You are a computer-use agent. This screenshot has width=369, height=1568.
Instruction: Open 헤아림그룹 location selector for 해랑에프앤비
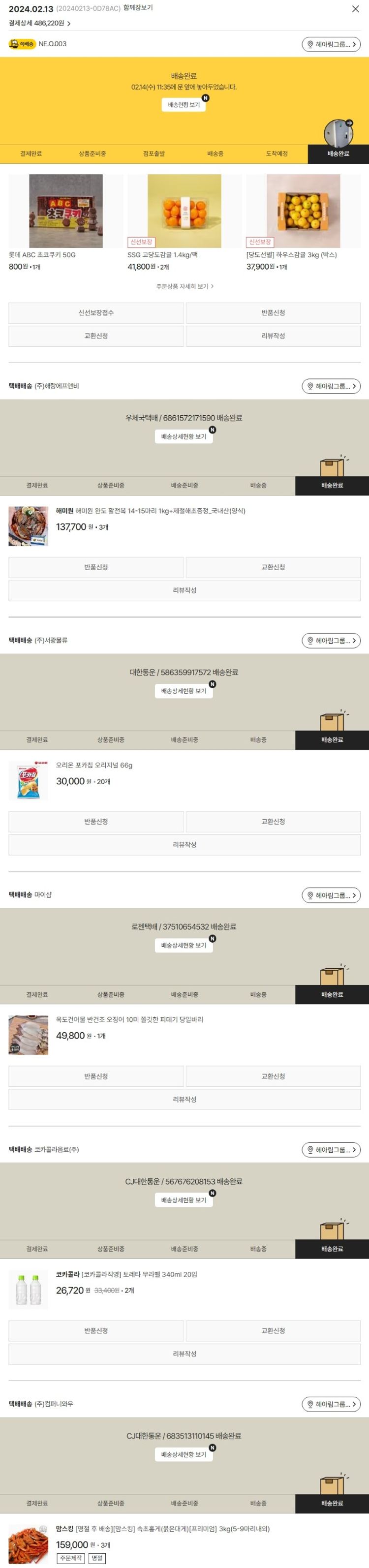pyautogui.click(x=331, y=386)
